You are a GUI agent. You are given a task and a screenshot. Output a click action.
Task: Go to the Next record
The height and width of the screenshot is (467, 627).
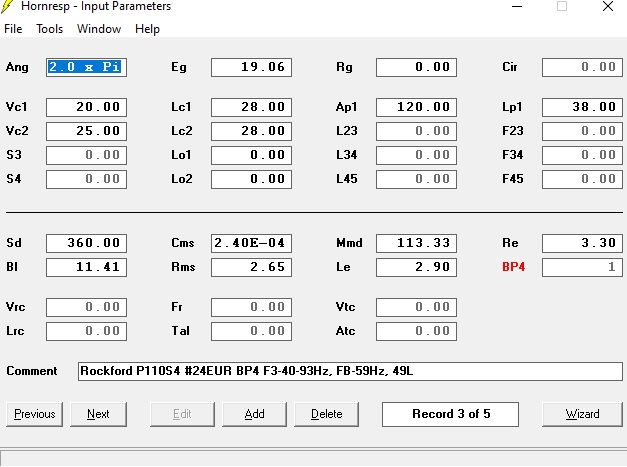pos(98,414)
